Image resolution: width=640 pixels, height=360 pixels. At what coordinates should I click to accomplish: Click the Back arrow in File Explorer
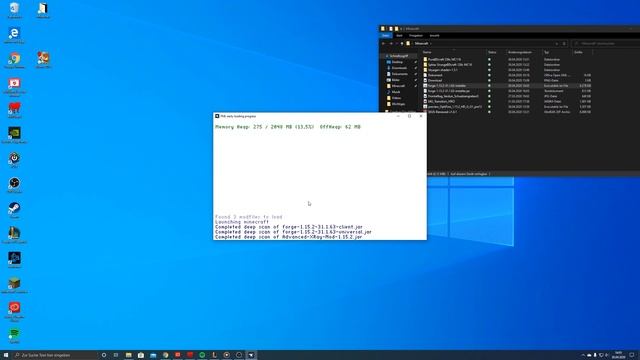click(x=383, y=43)
